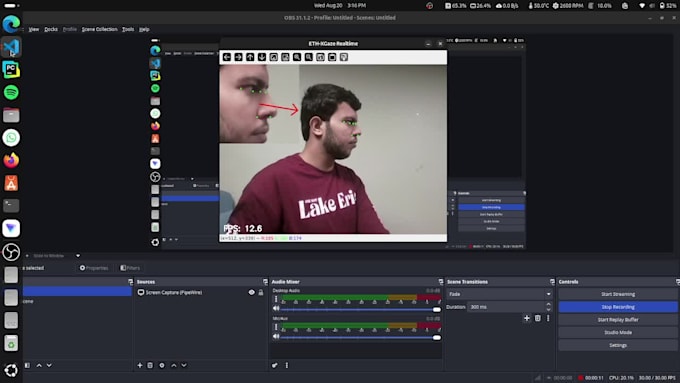Screen dimensions: 680x383
Task: Open Mic/Aux options three-dot menu
Action: [x=276, y=327]
